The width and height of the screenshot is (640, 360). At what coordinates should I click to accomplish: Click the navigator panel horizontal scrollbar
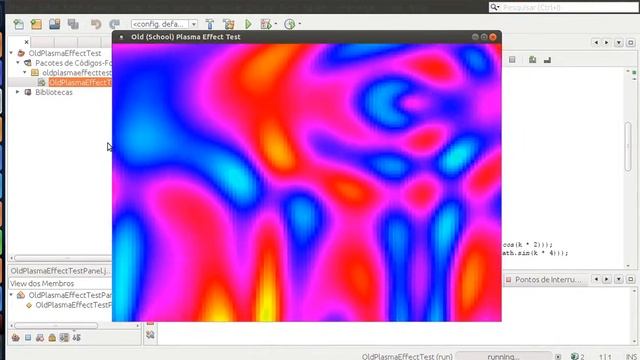pyautogui.click(x=56, y=326)
